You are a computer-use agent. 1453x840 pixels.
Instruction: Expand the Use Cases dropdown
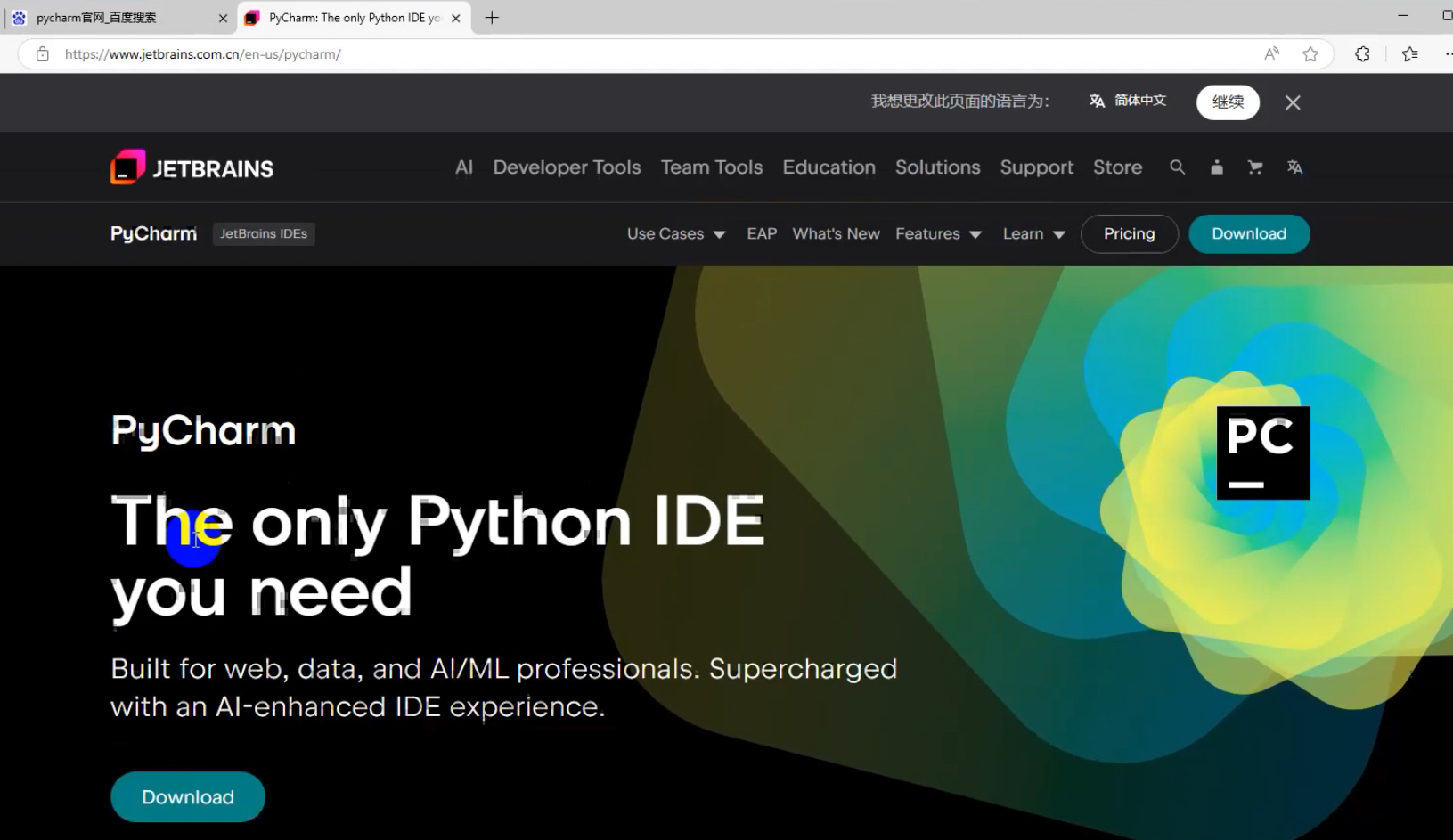click(676, 234)
